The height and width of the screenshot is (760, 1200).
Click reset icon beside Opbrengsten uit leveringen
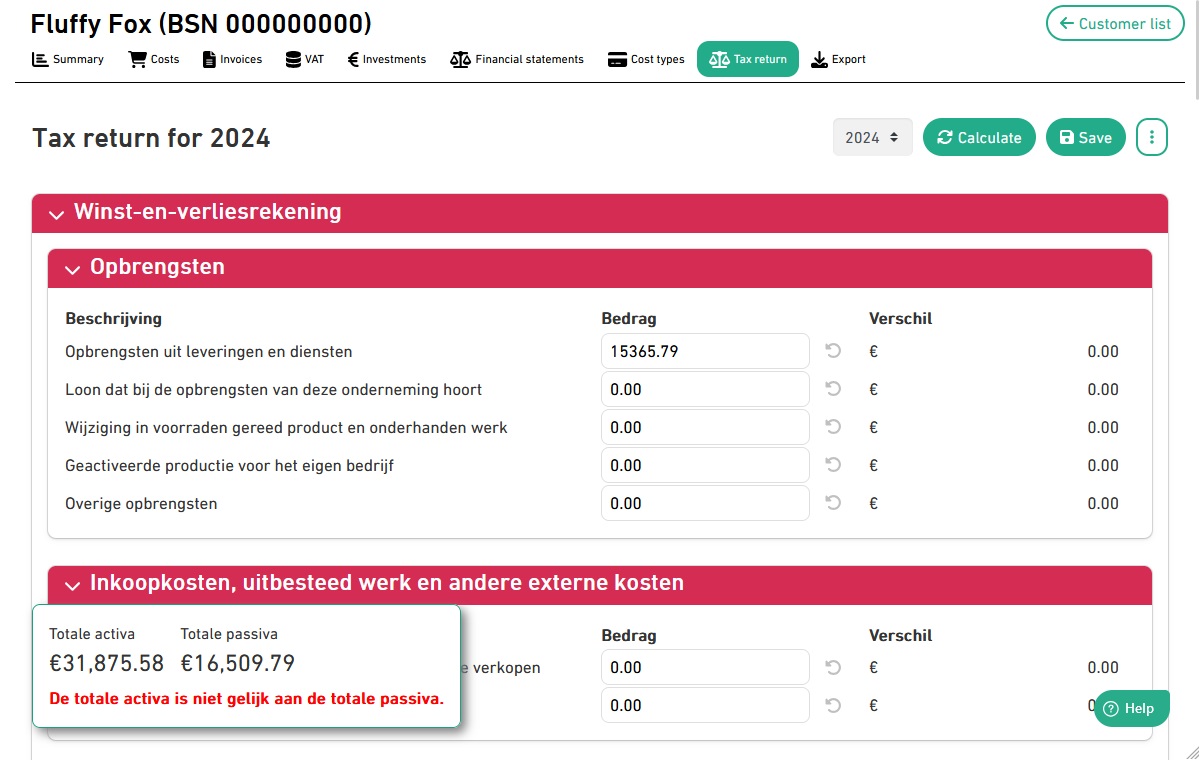pyautogui.click(x=833, y=351)
